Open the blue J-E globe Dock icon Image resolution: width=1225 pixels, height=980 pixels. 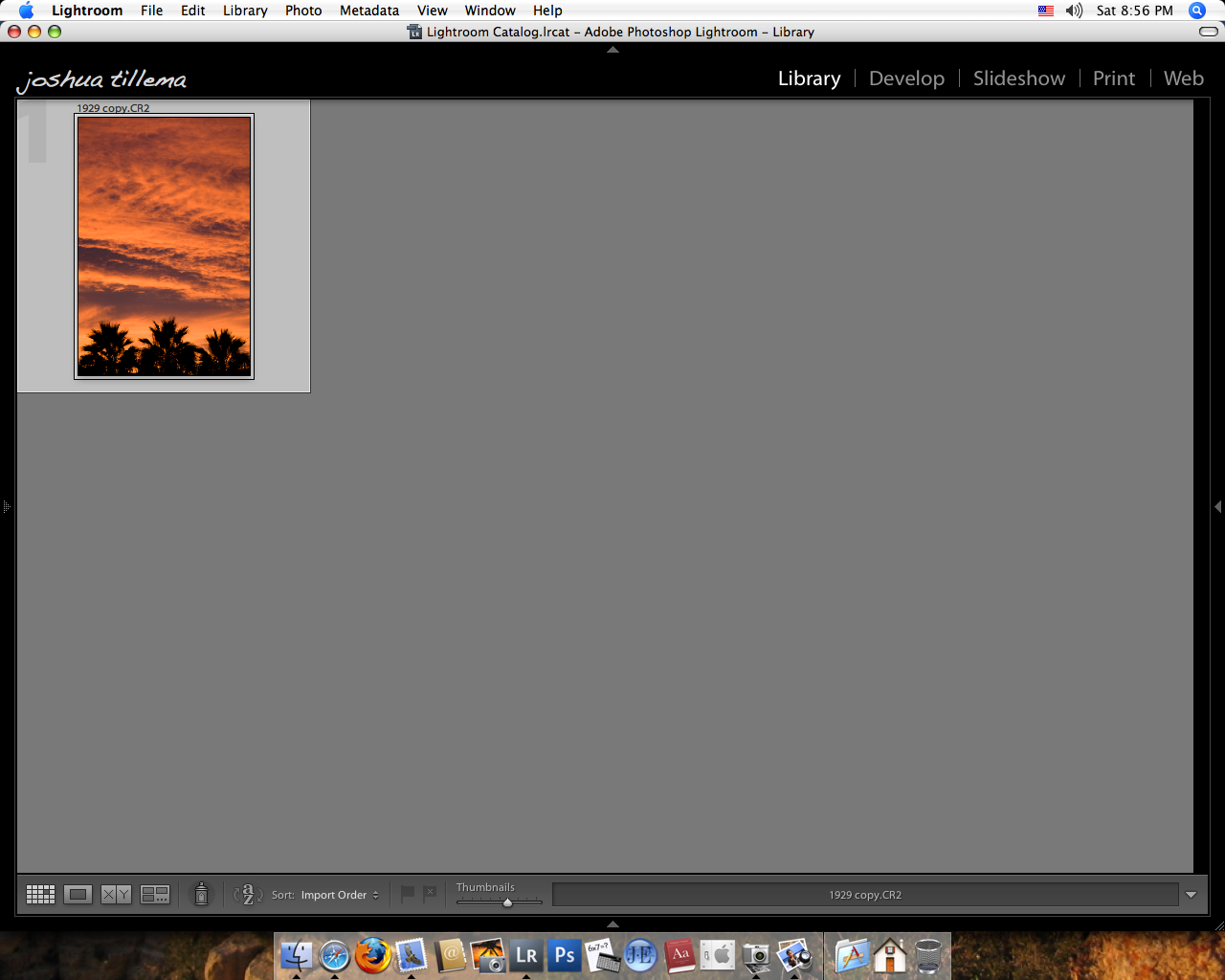click(640, 955)
